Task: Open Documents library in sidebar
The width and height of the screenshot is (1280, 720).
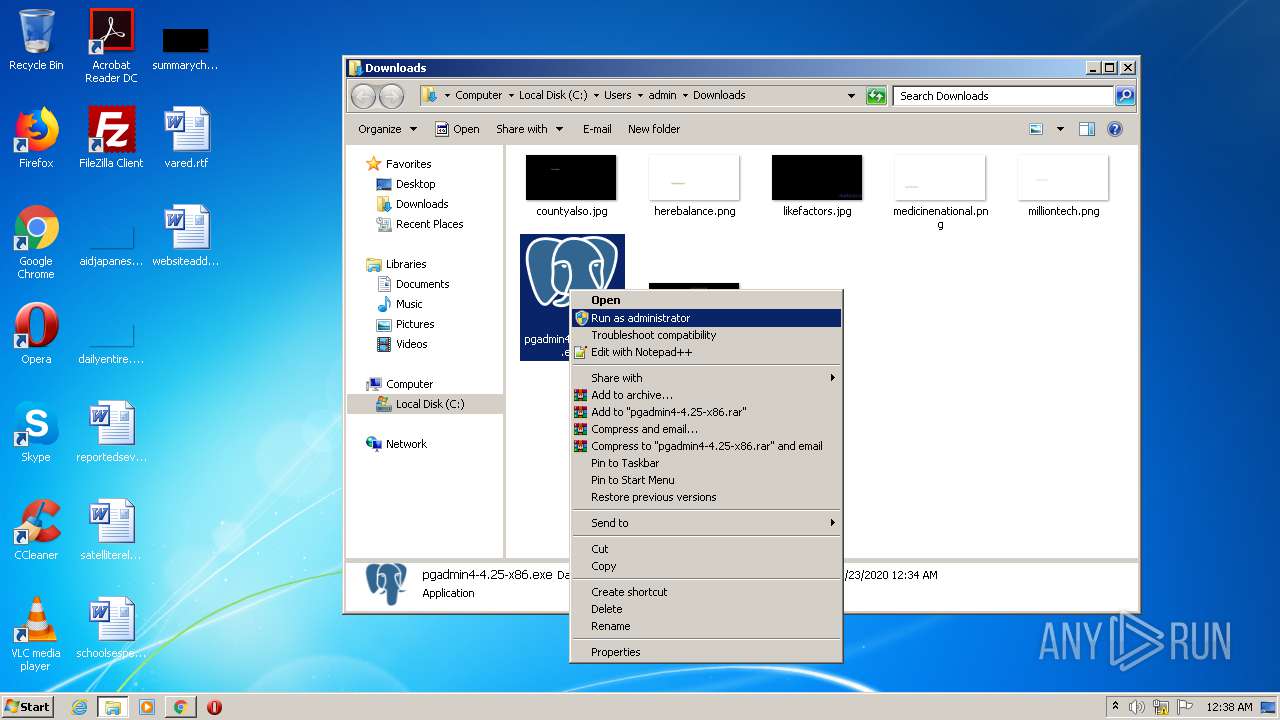Action: [x=412, y=284]
